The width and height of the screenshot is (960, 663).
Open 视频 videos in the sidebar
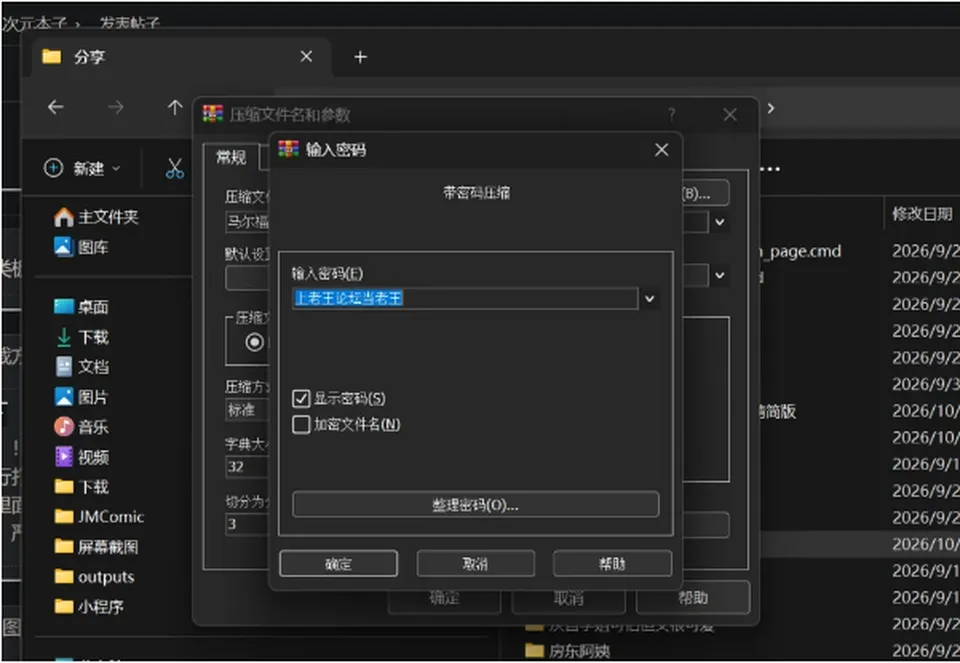[x=81, y=456]
